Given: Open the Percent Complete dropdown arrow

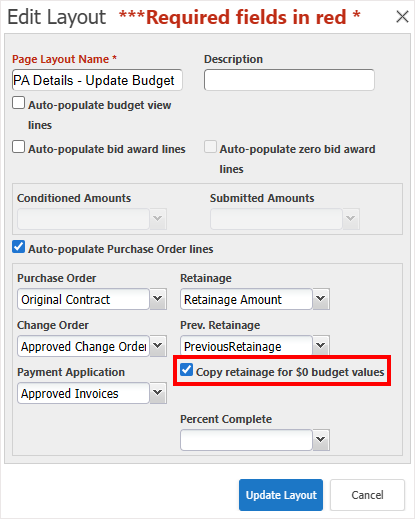Looking at the screenshot, I should pyautogui.click(x=321, y=440).
